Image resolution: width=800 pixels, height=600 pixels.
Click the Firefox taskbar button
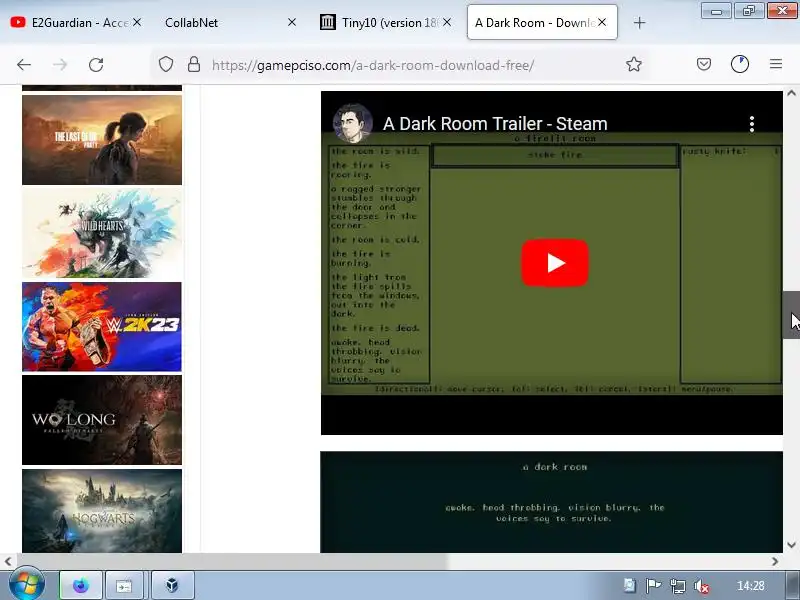coord(81,585)
